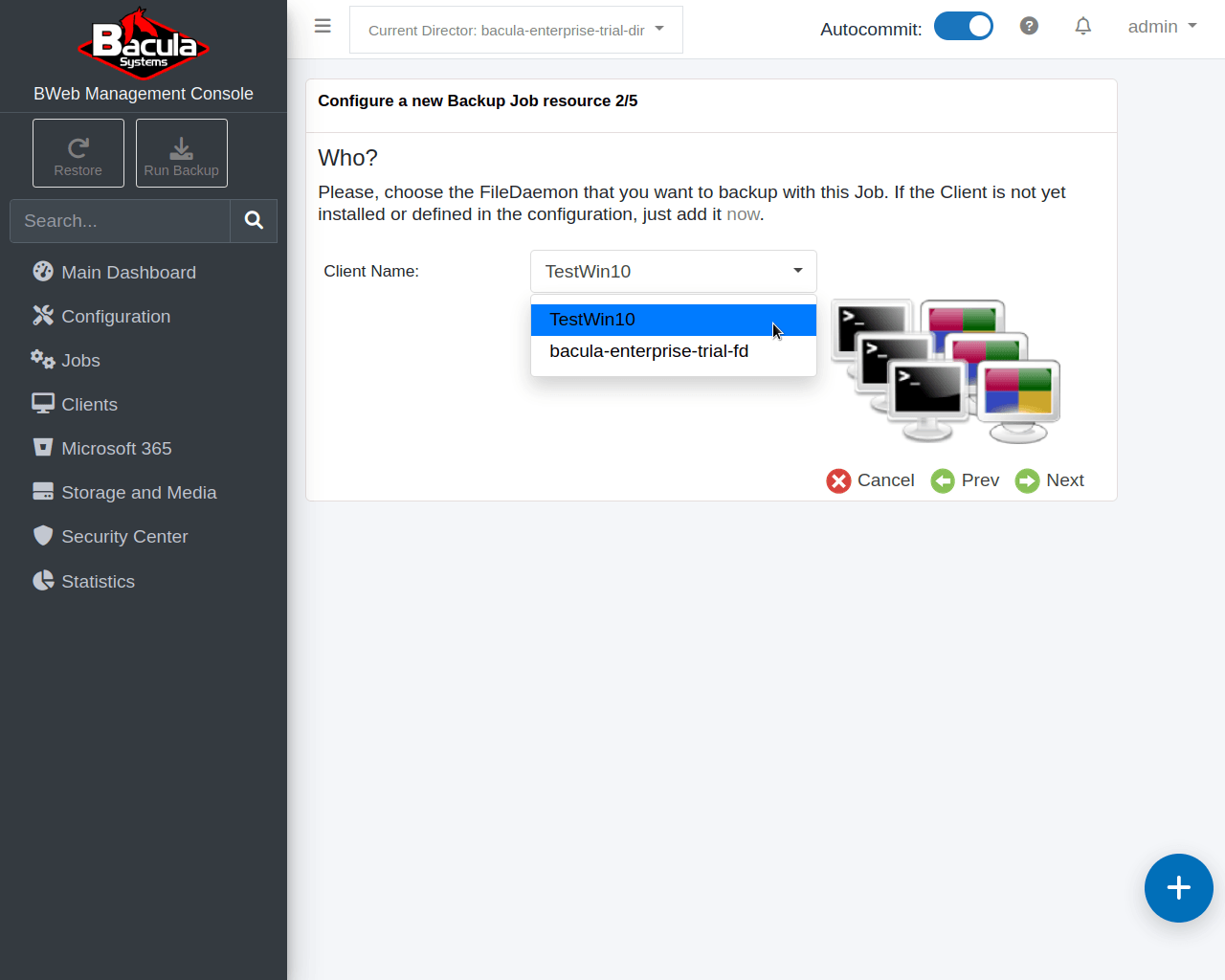Image resolution: width=1225 pixels, height=980 pixels.
Task: Choose bacula-enterprise-trial-fd client option
Action: (x=674, y=351)
